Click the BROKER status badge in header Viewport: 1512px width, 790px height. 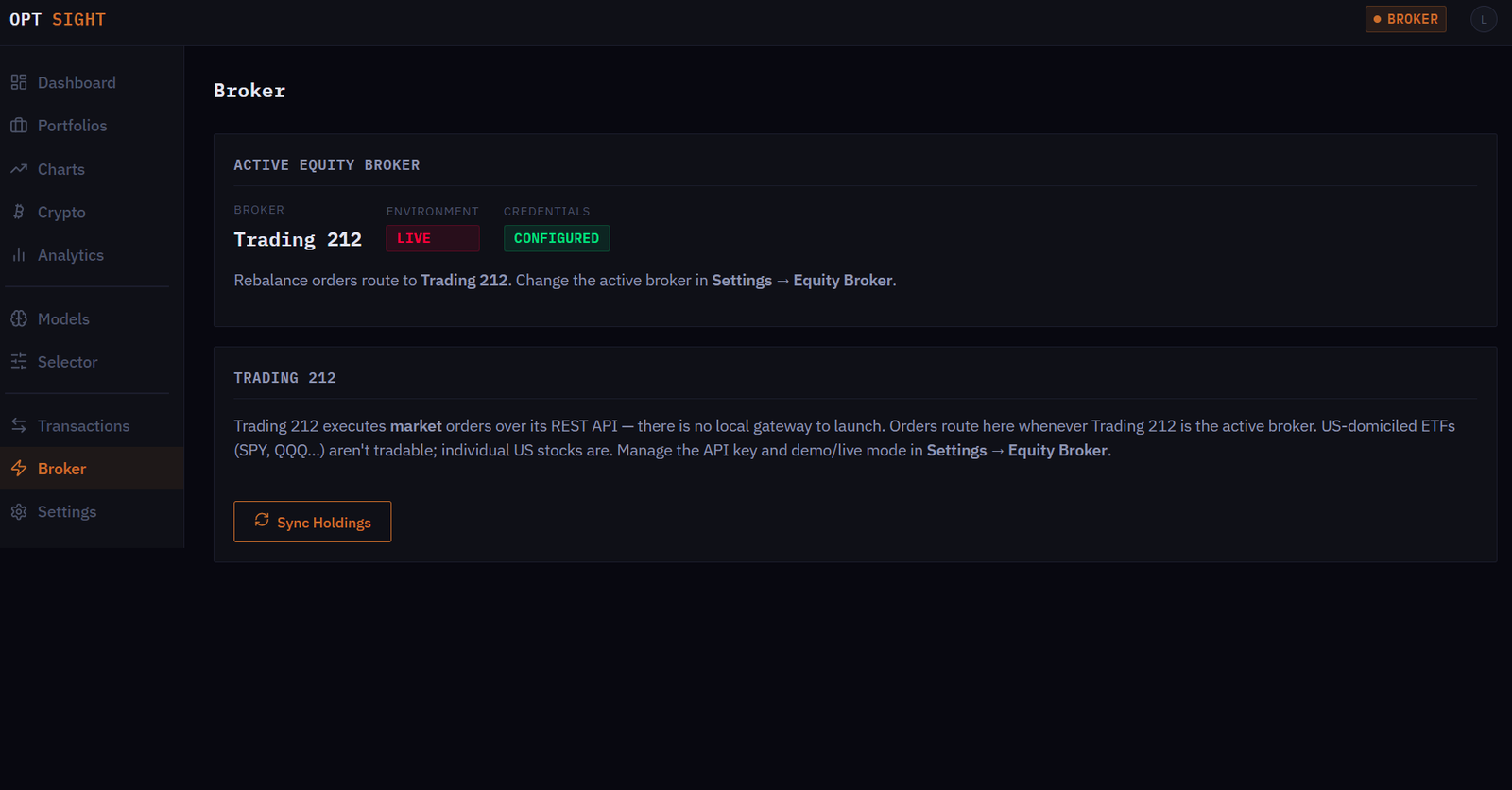point(1405,19)
